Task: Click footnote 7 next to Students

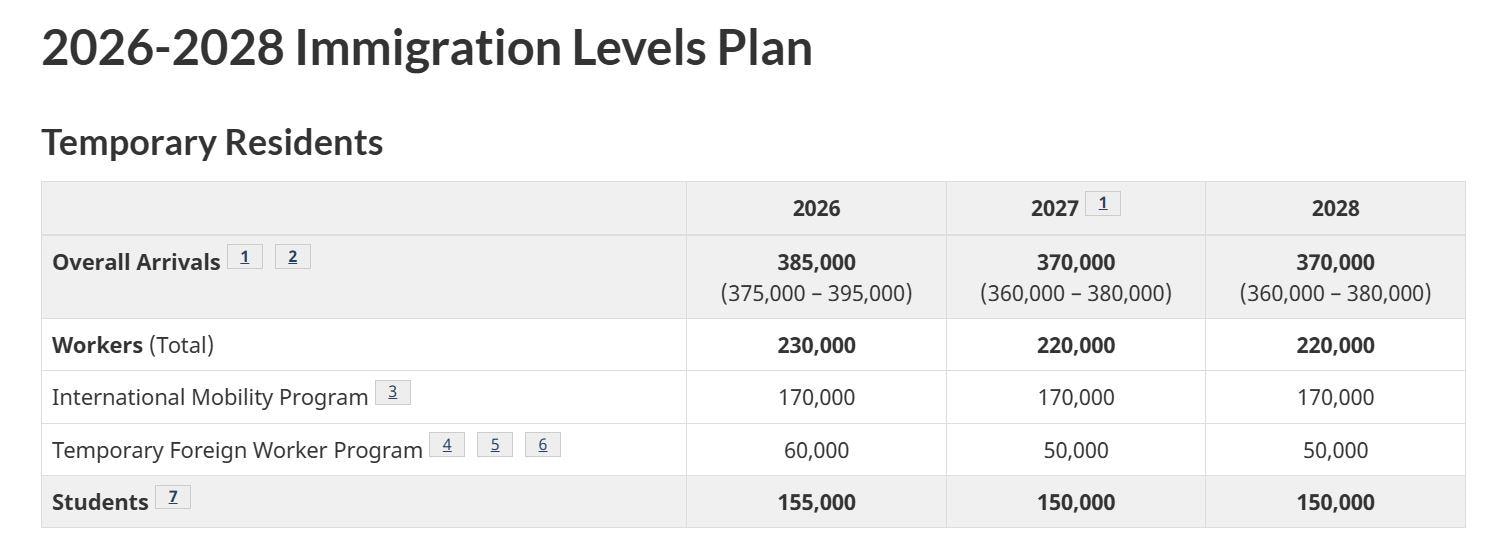Action: coord(172,497)
